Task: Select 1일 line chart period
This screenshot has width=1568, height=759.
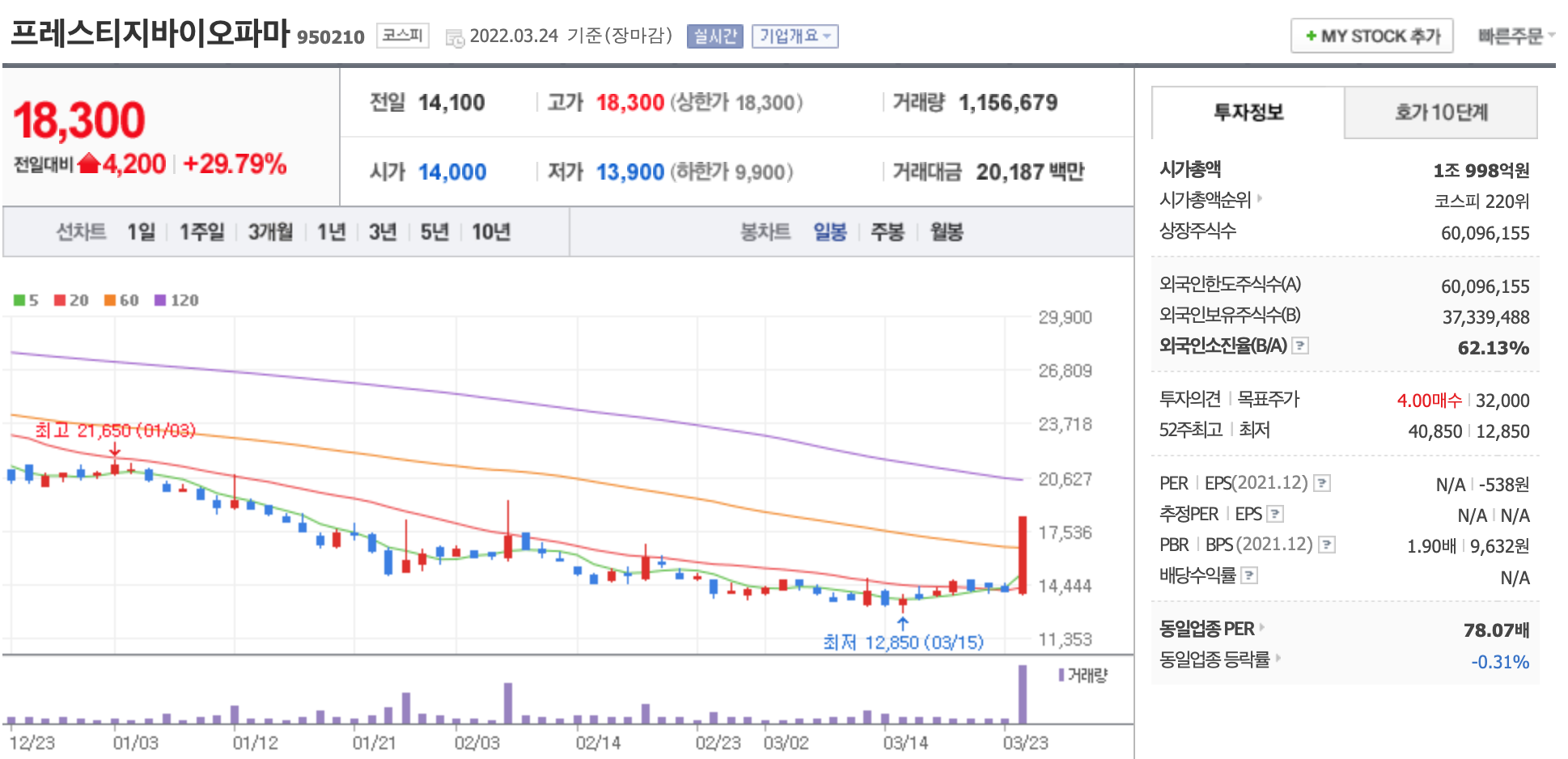Action: 141,232
